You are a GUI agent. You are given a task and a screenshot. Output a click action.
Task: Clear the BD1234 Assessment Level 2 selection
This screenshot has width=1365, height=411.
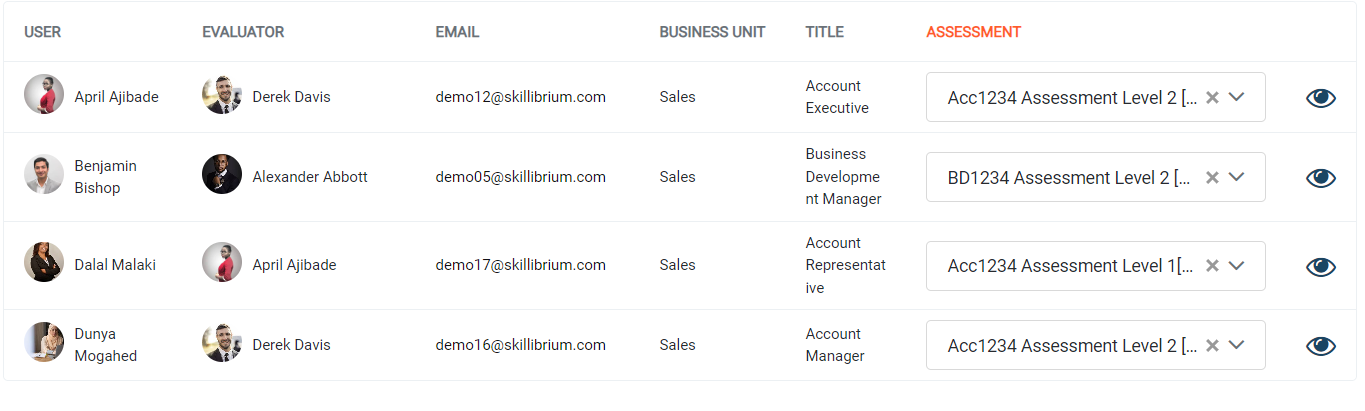coord(1212,177)
